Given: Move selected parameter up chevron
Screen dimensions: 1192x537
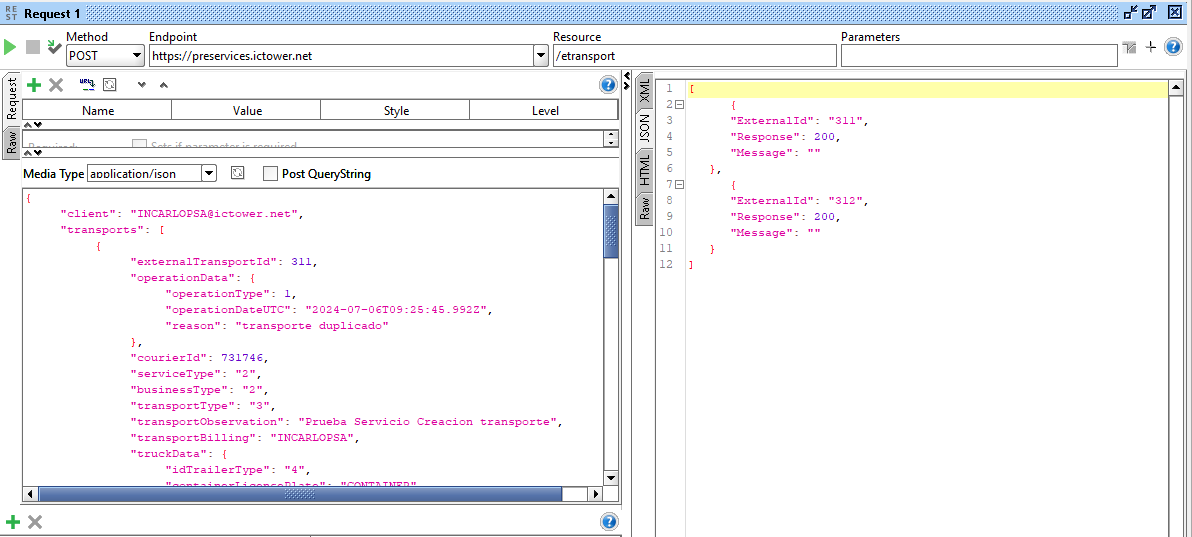Looking at the screenshot, I should click(x=163, y=85).
